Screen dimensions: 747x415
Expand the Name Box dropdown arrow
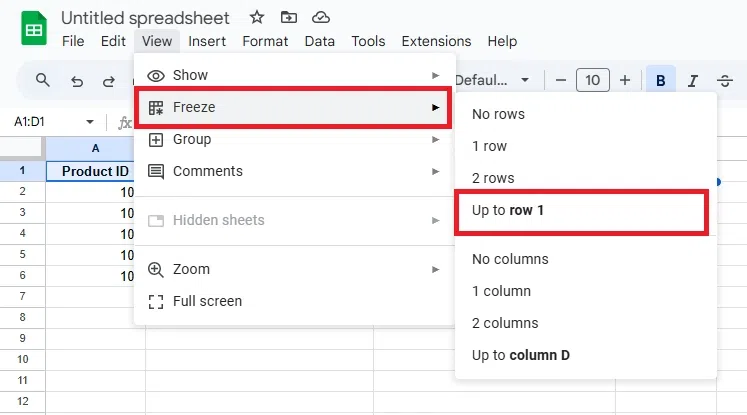point(90,122)
